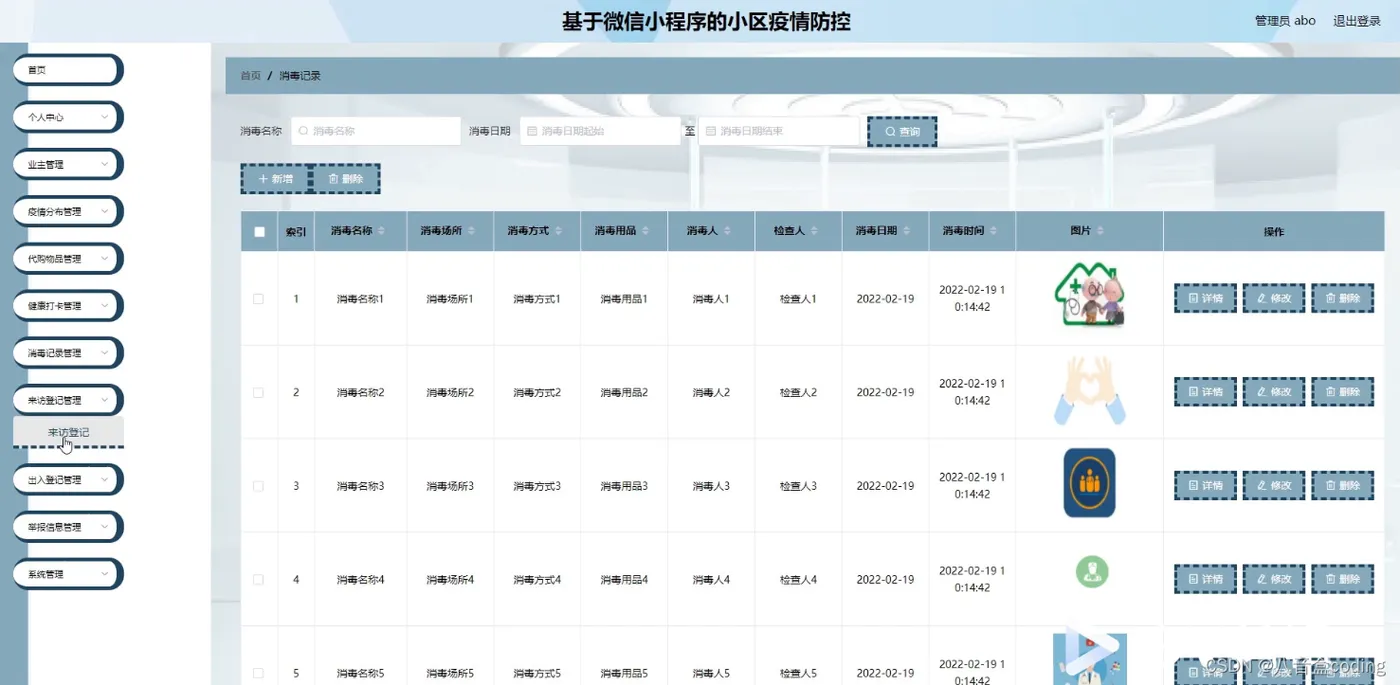Delete 消毒名称2 row via 删除
The image size is (1400, 685).
click(1342, 392)
